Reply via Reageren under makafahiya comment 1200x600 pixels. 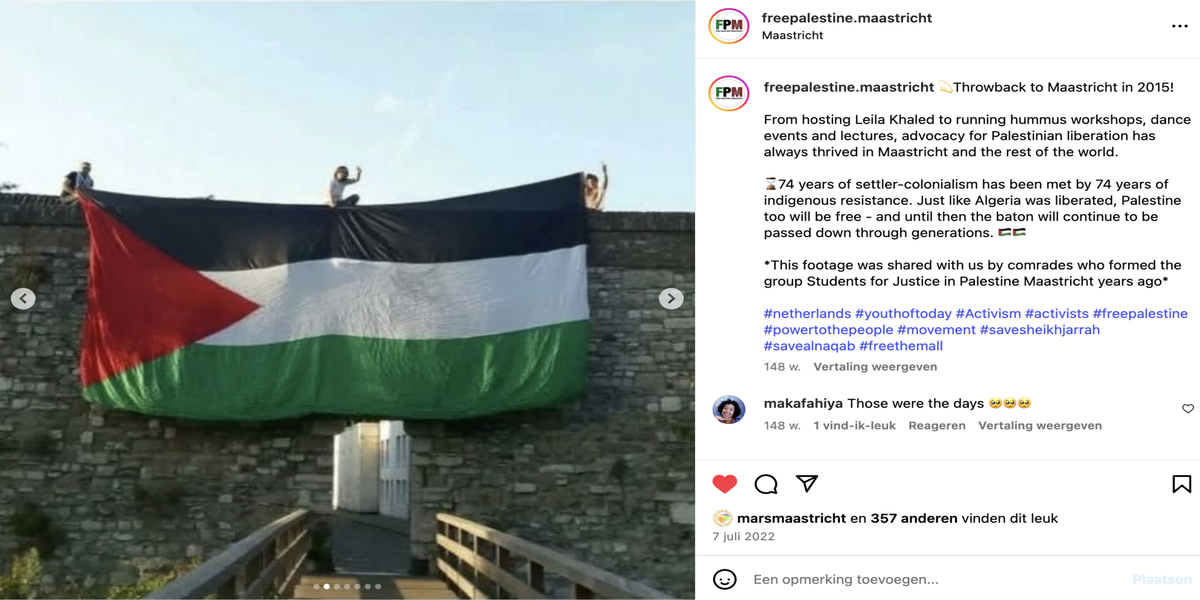pyautogui.click(x=937, y=425)
